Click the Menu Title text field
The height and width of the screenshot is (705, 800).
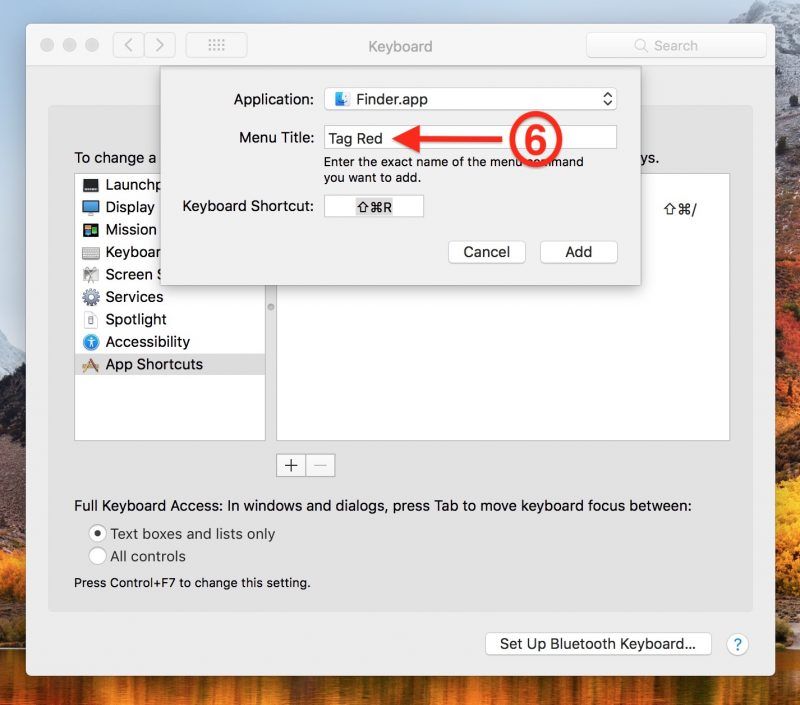(470, 138)
